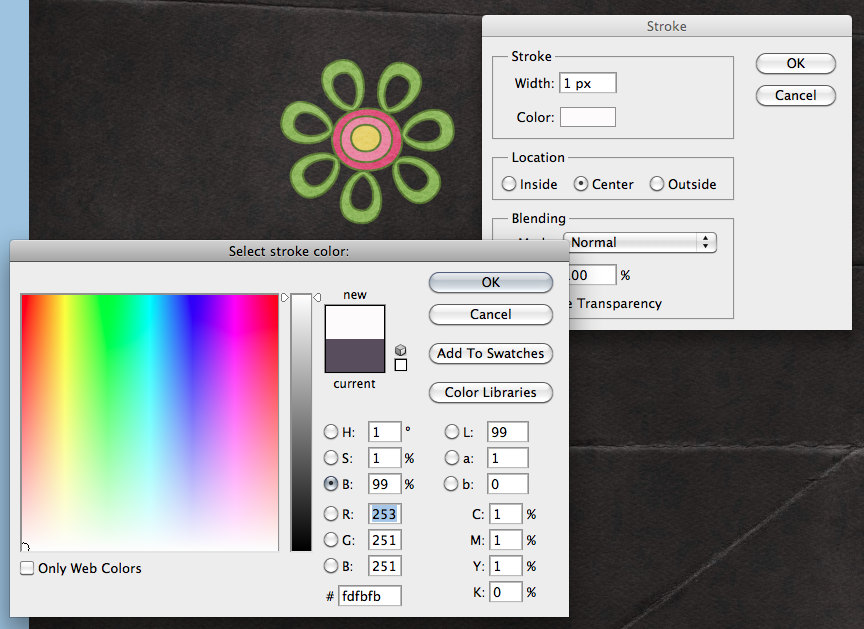Click the new color preview swatch
Viewport: 864px width, 629px height.
(x=355, y=322)
